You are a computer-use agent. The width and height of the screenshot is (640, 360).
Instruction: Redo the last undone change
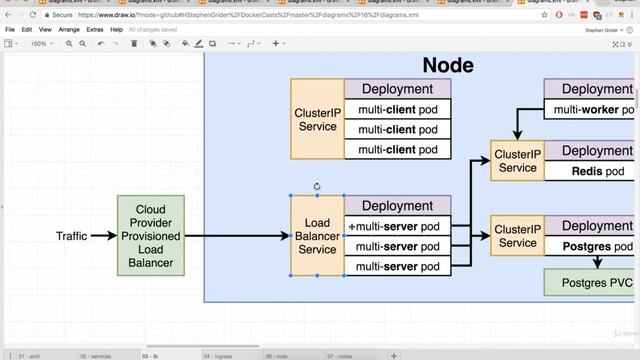pos(116,43)
